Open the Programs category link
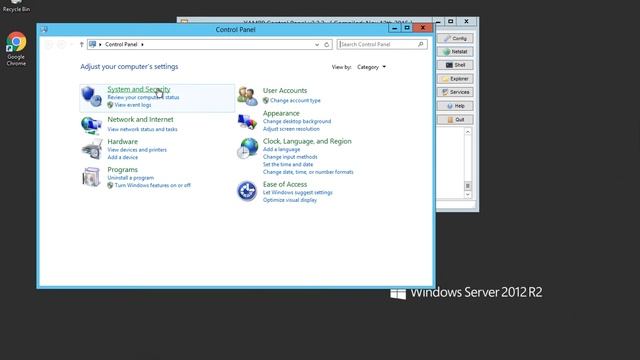 (x=122, y=169)
